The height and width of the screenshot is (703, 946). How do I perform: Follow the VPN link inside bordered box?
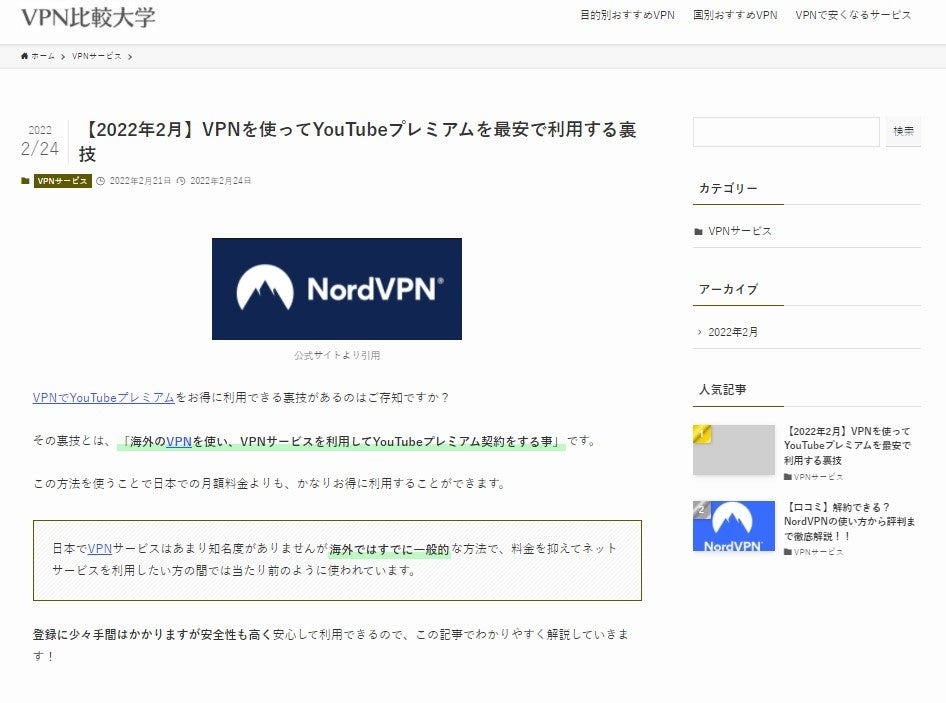coord(100,549)
